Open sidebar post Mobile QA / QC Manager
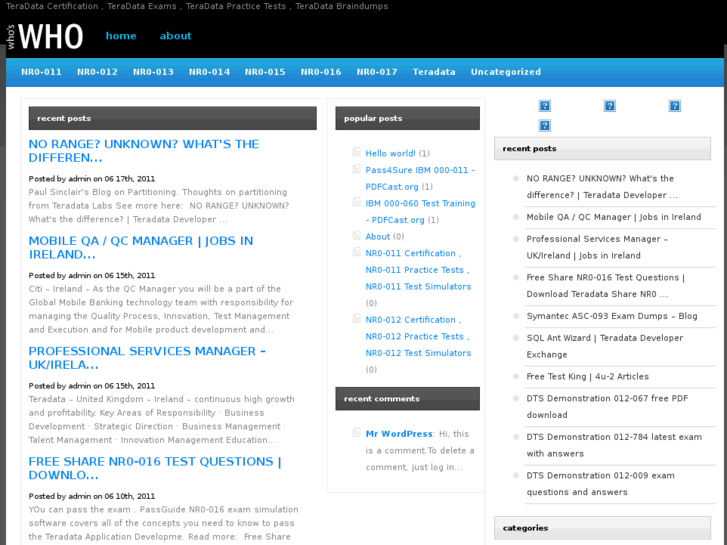This screenshot has width=727, height=545. coord(614,217)
